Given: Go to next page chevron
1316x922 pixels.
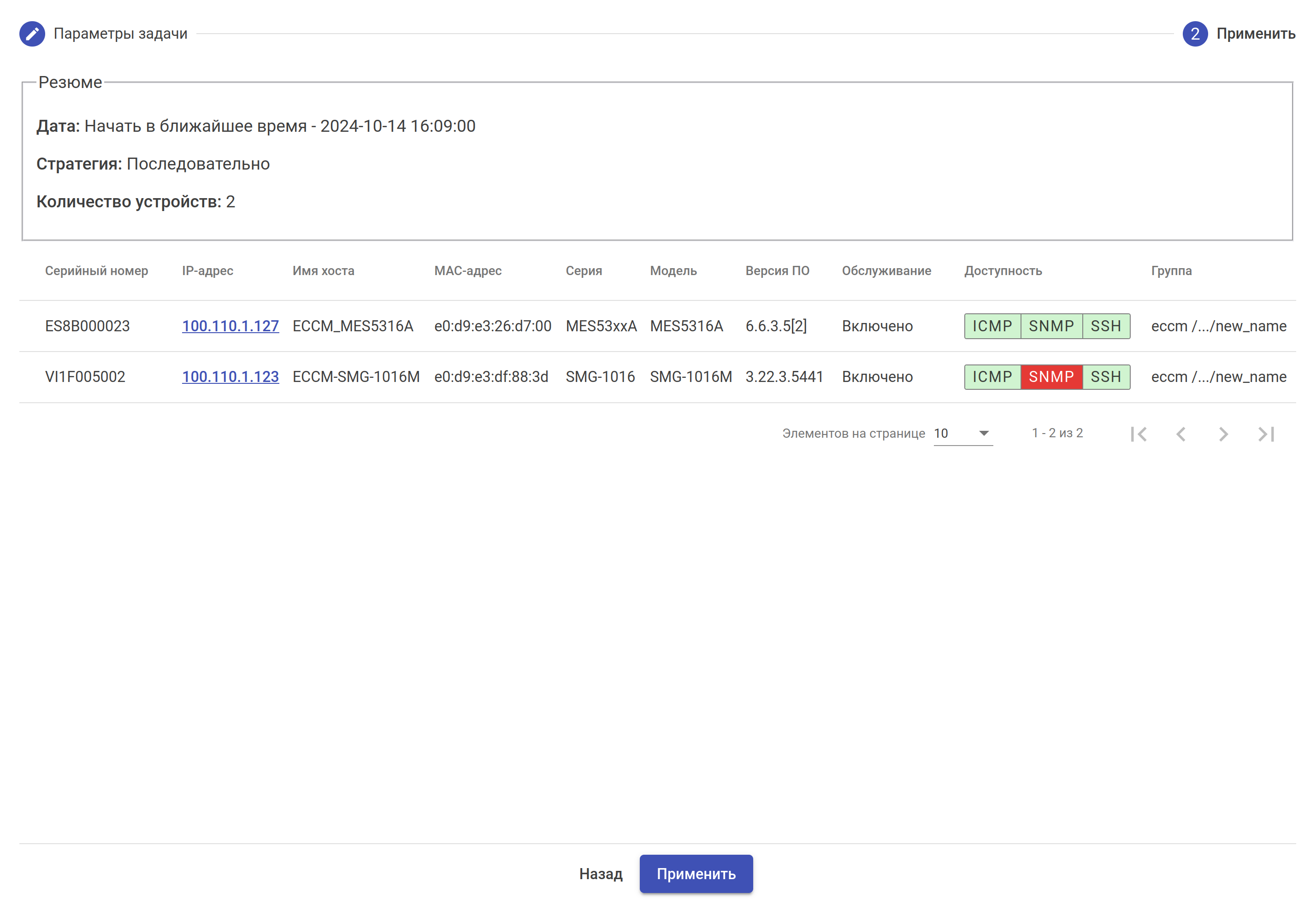Looking at the screenshot, I should click(x=1223, y=434).
